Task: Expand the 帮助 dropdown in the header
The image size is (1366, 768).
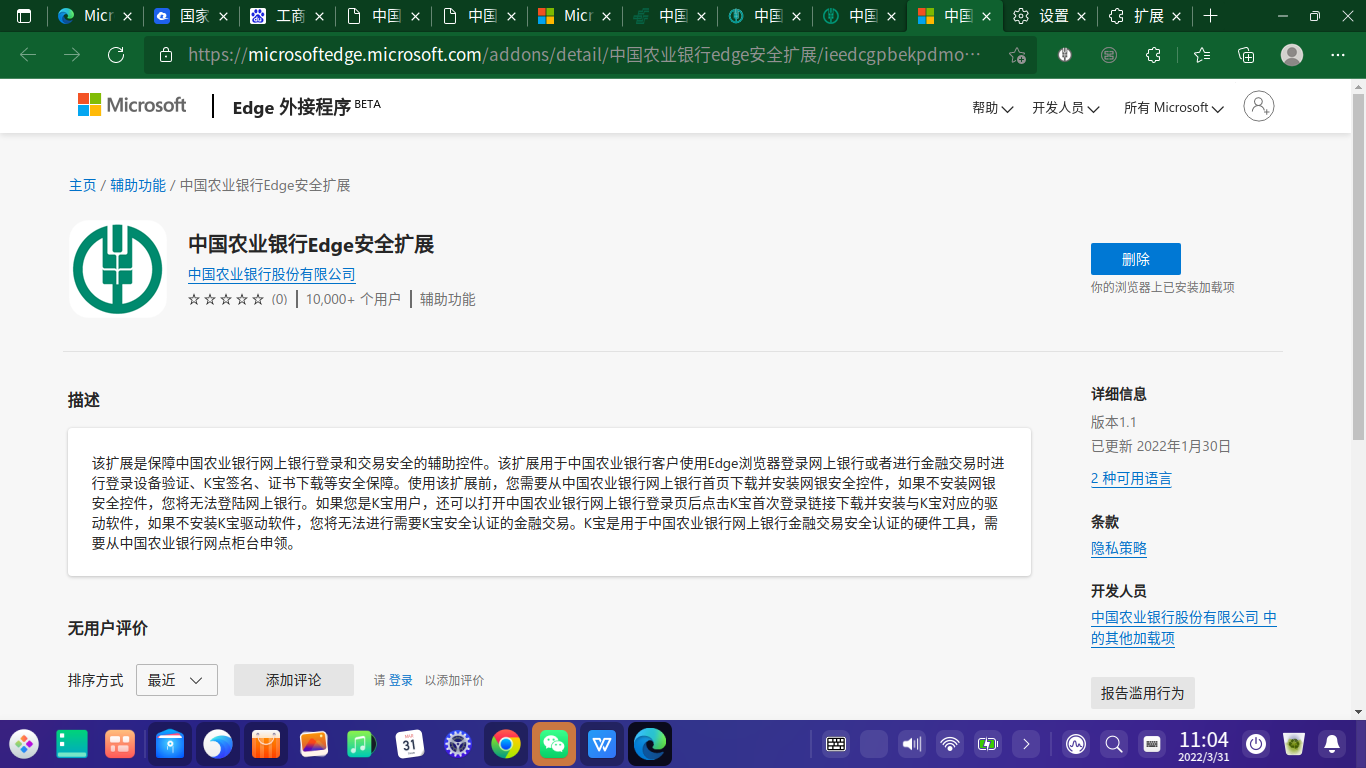Action: pyautogui.click(x=991, y=108)
